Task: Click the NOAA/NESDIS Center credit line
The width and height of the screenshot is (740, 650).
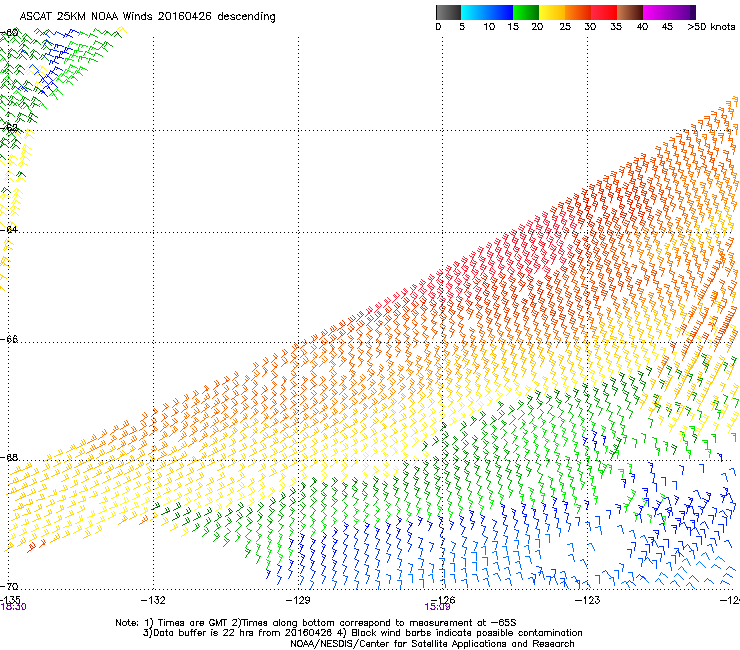Action: click(432, 644)
